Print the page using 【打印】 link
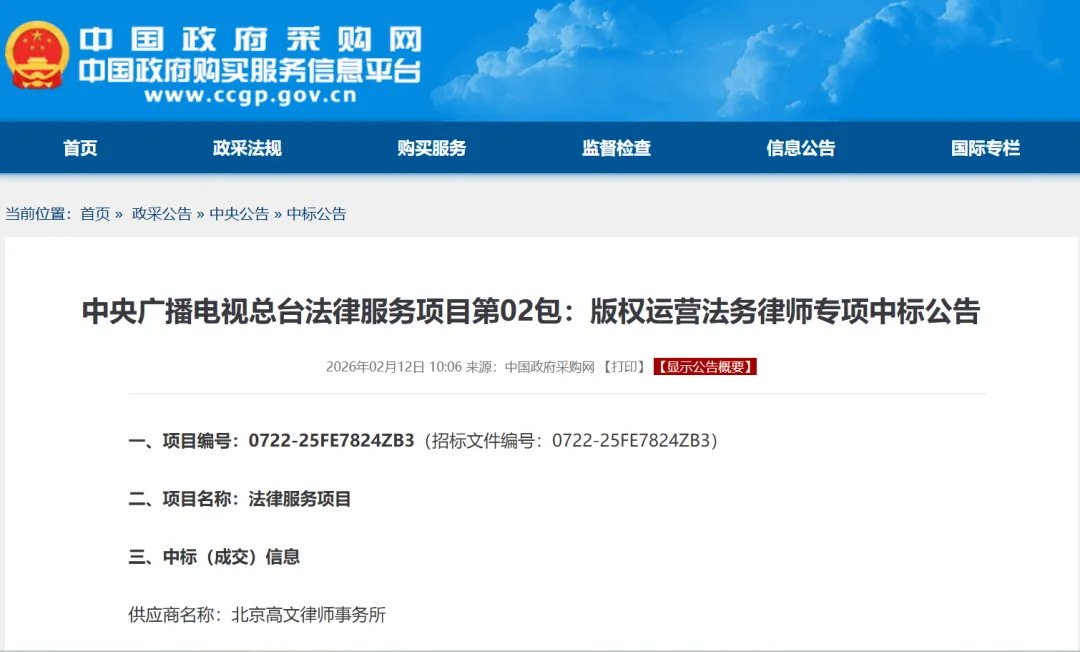Screen dimensions: 1080x652 coord(625,367)
